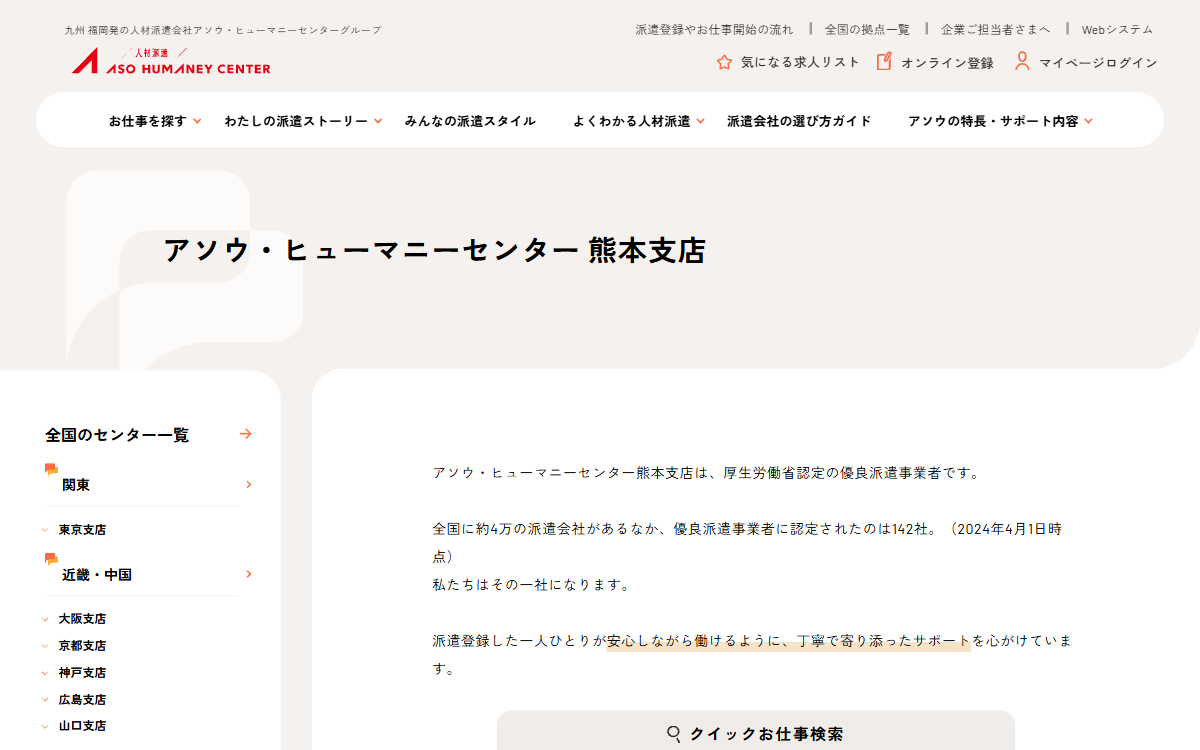
Task: Open the よくわかる人材派遣 menu
Action: [632, 121]
